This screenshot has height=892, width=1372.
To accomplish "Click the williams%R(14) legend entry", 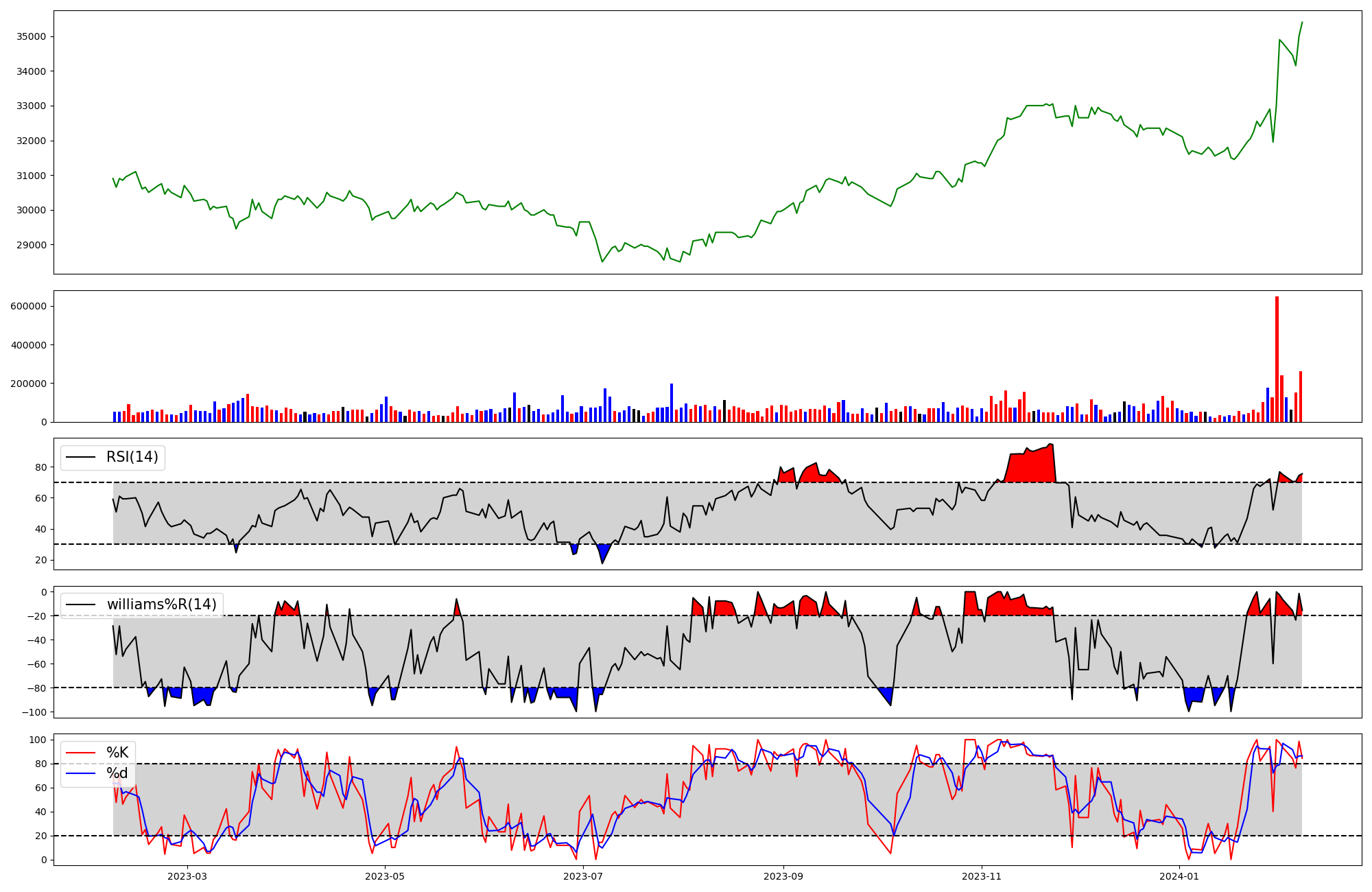I will (x=161, y=605).
